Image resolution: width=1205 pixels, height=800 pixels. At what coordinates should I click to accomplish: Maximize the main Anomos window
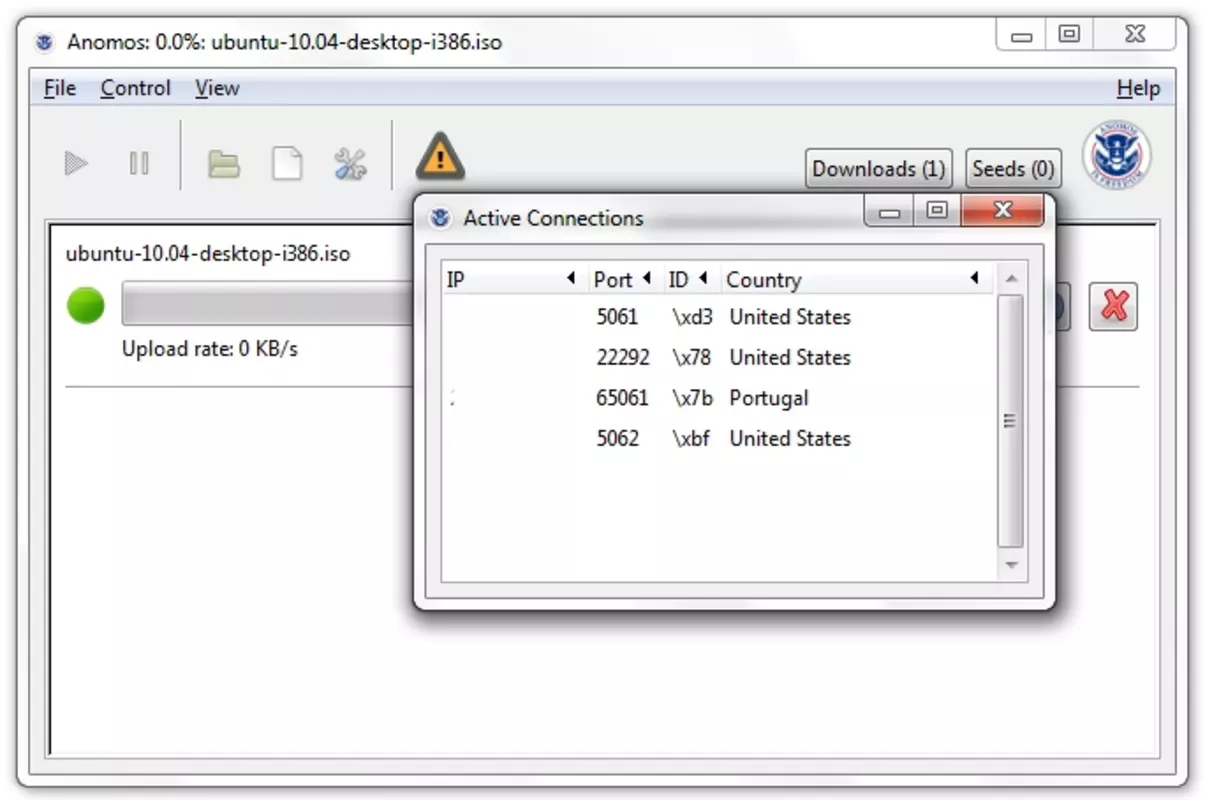[x=1069, y=34]
